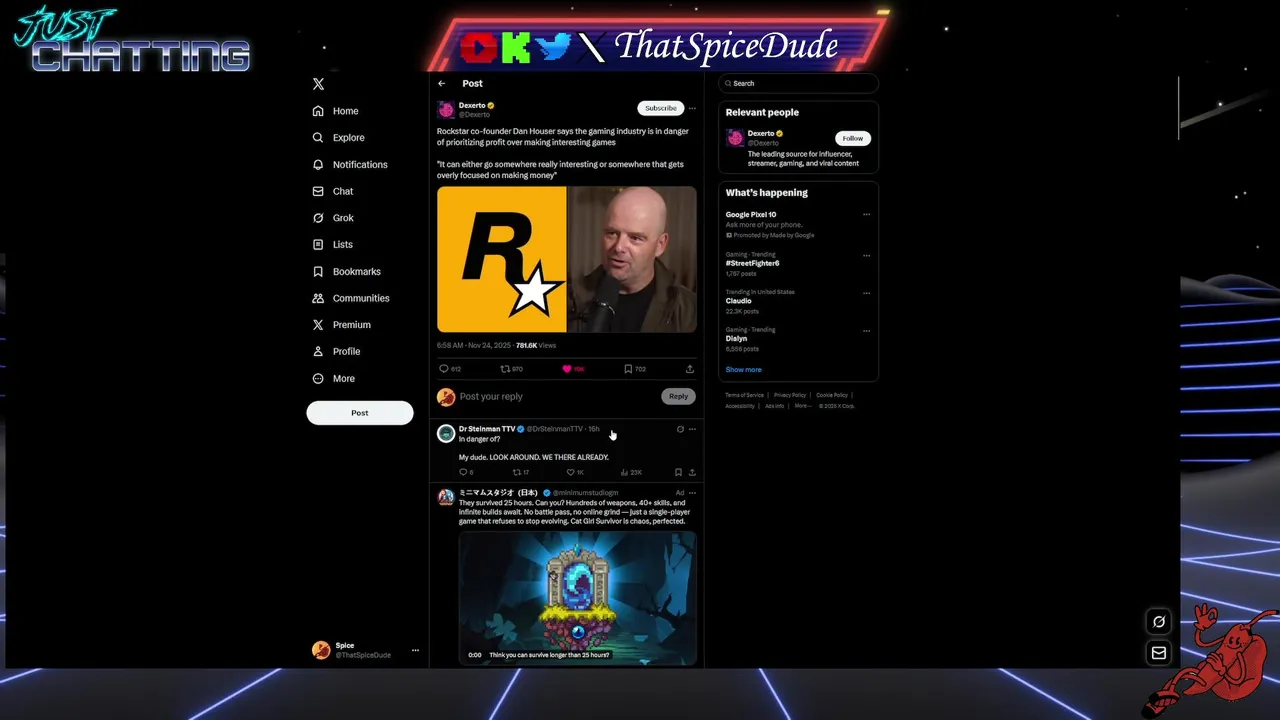Toggle the bookmark on the Dexerto post

click(x=628, y=369)
